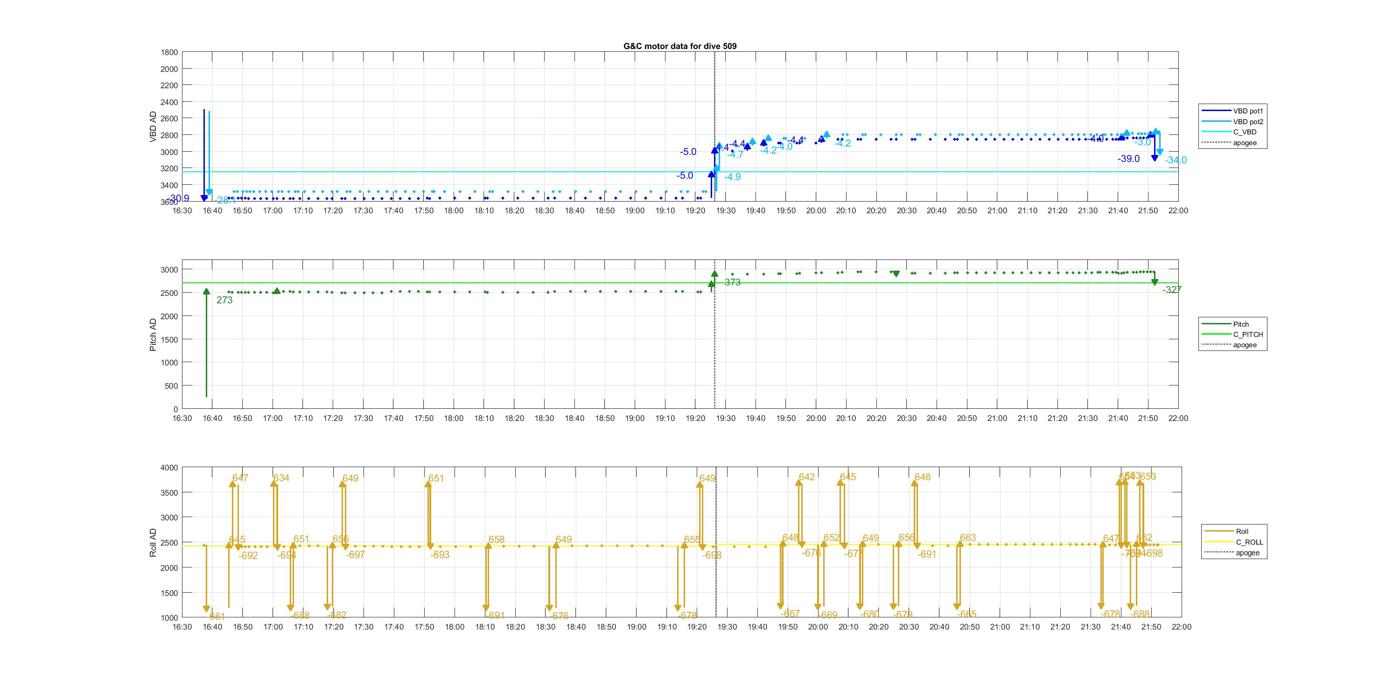The width and height of the screenshot is (1400, 693).
Task: Click the title "G&C motor data for dive 509"
Action: tap(680, 46)
